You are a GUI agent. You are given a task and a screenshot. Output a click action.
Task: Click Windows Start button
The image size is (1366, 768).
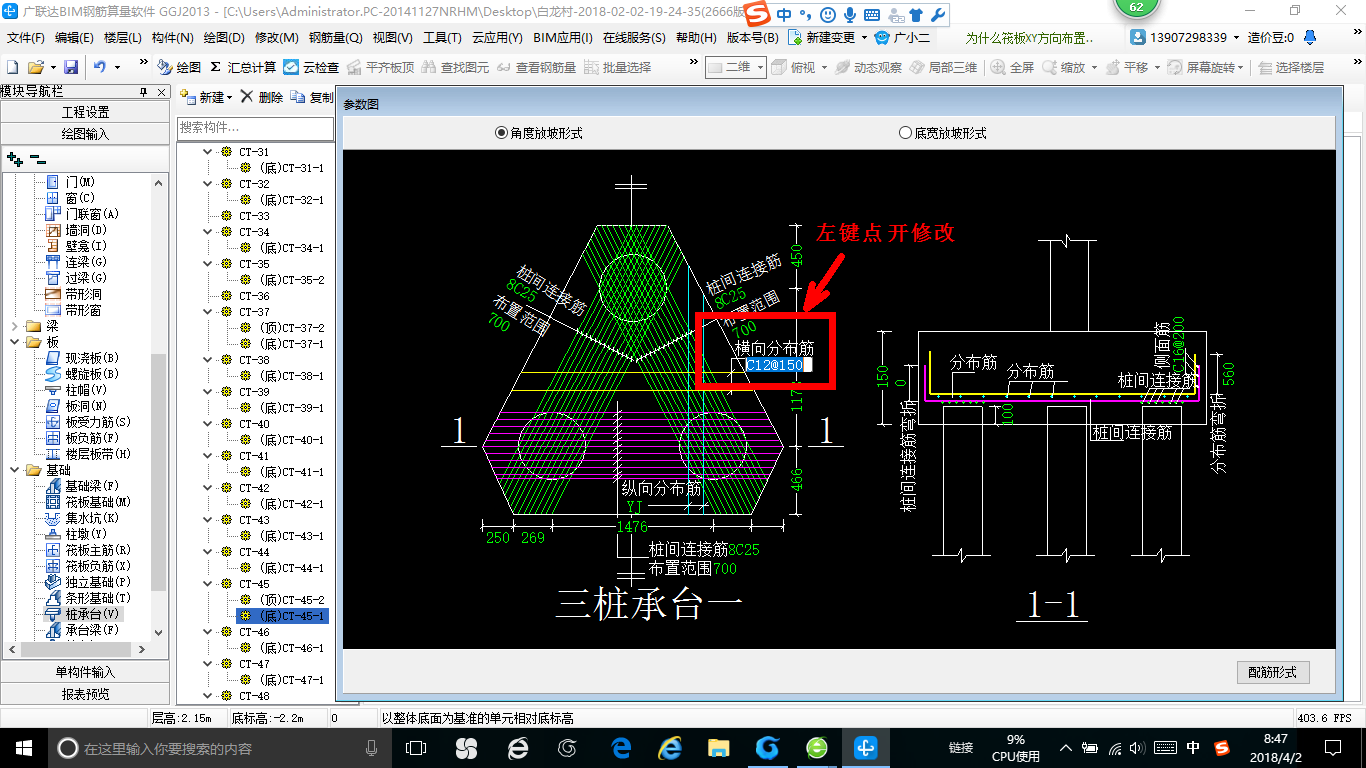click(x=24, y=747)
